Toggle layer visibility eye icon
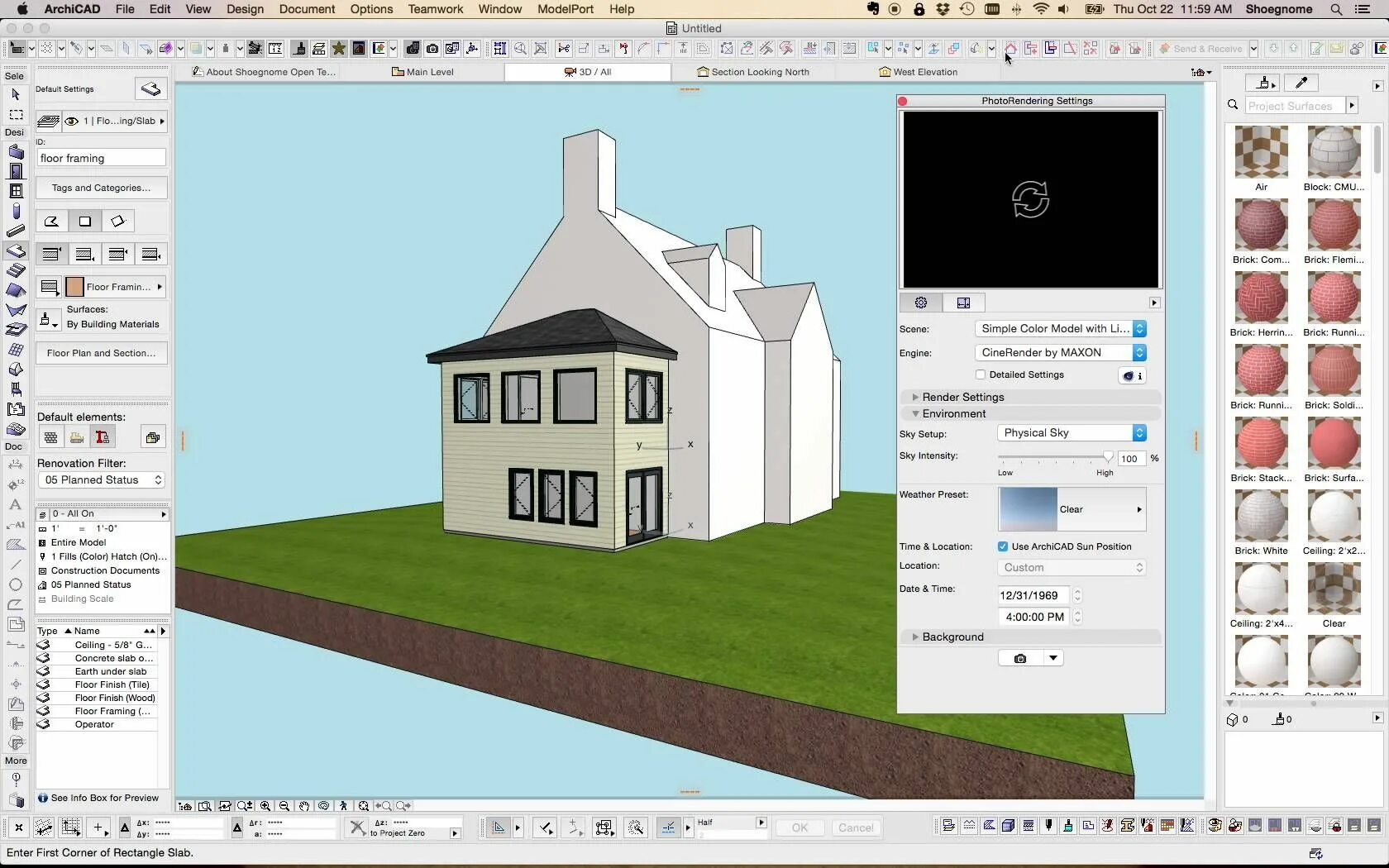The image size is (1389, 868). pyautogui.click(x=72, y=121)
